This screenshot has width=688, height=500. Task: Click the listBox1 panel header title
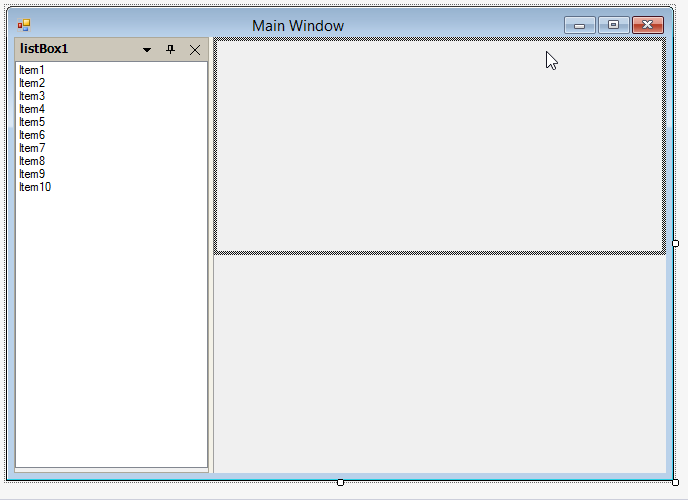pyautogui.click(x=44, y=49)
